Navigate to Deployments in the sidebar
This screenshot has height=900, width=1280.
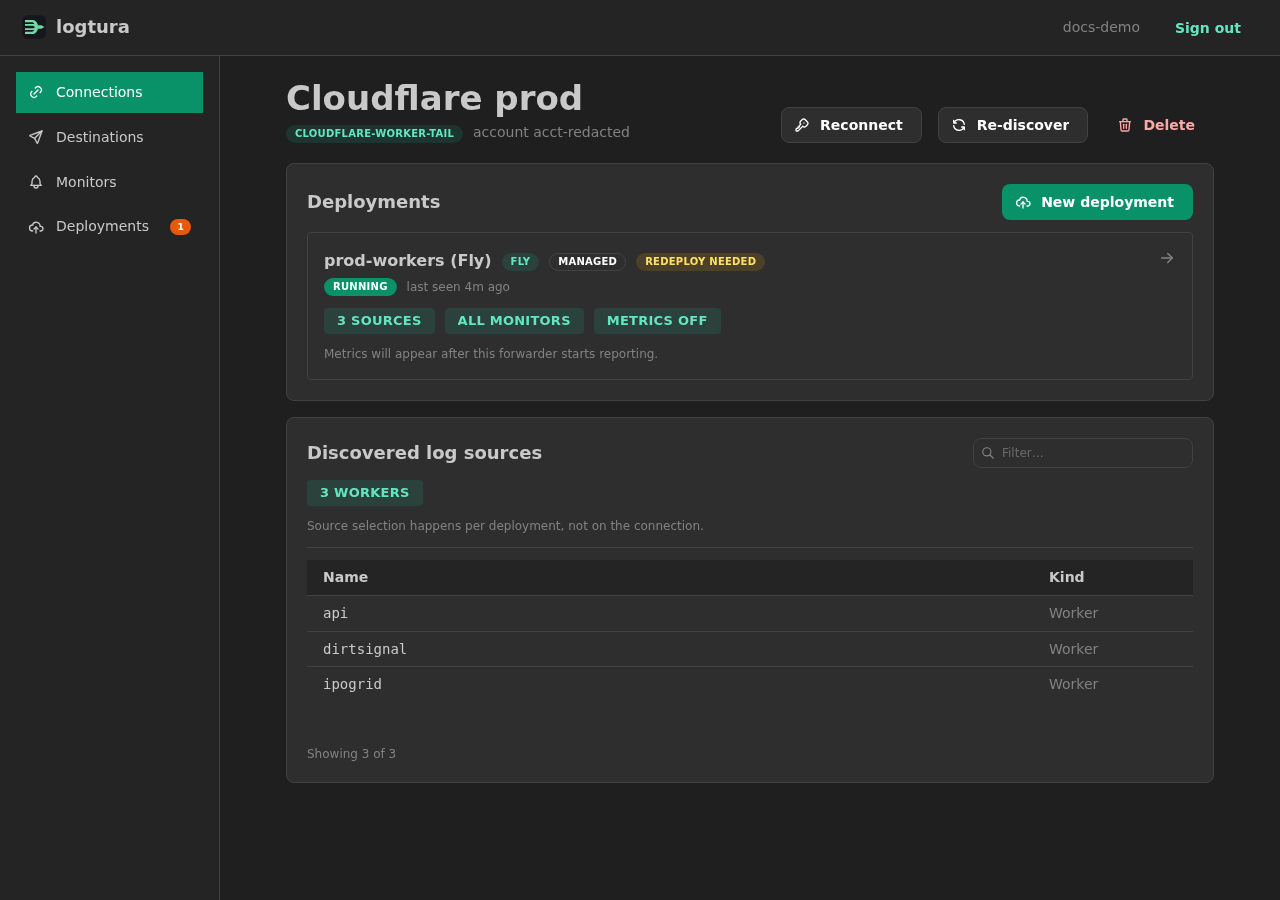coord(109,227)
